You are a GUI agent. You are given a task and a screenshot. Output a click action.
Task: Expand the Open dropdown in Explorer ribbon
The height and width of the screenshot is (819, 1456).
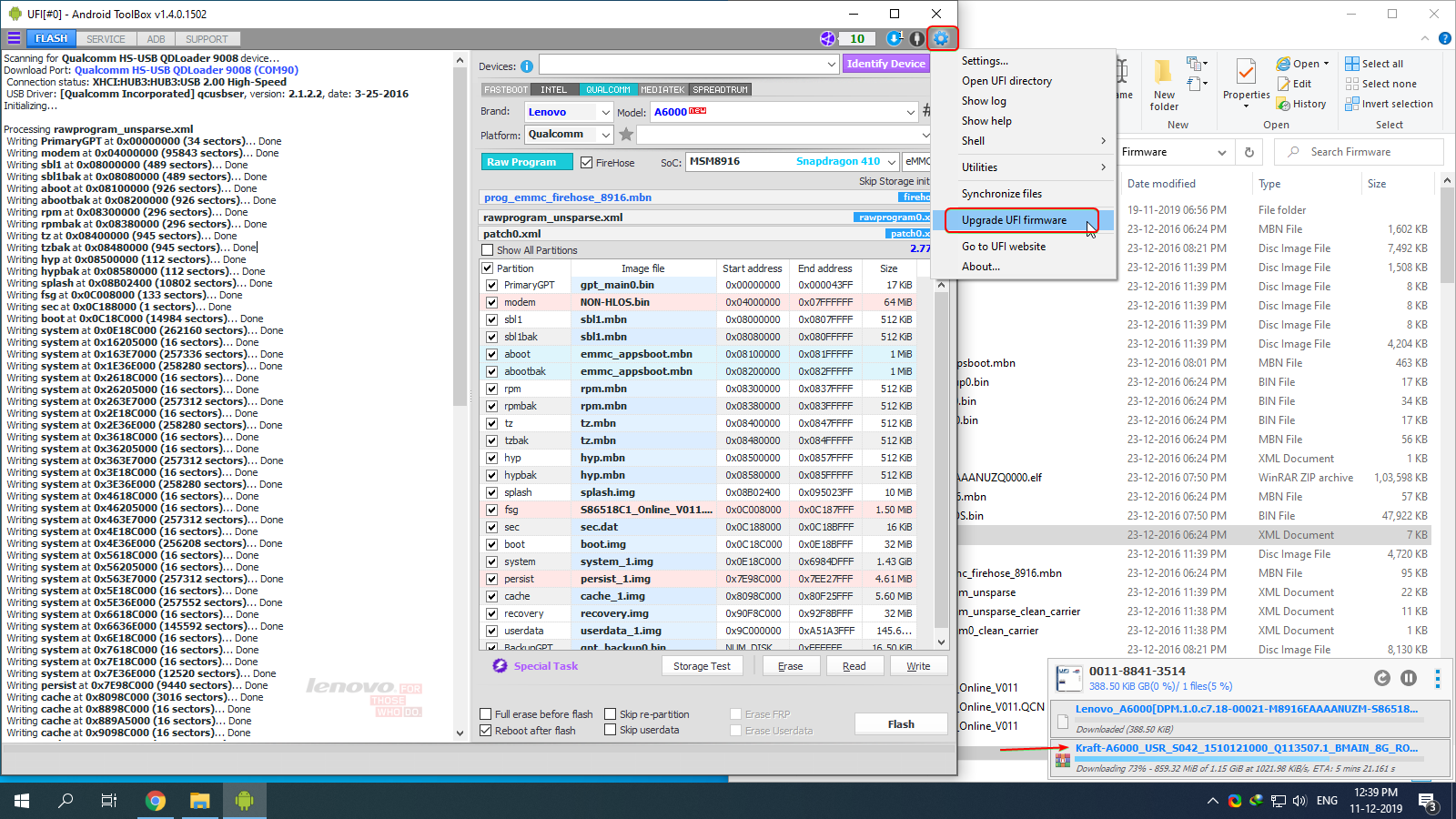coord(1326,64)
